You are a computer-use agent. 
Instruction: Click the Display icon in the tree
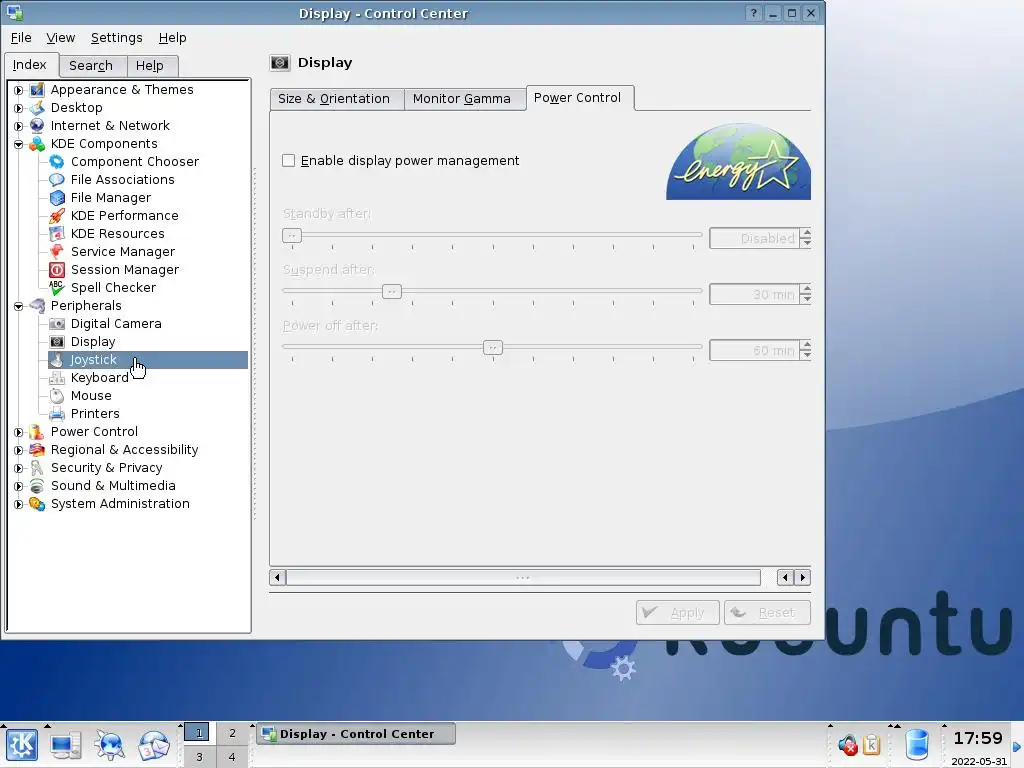(x=57, y=342)
